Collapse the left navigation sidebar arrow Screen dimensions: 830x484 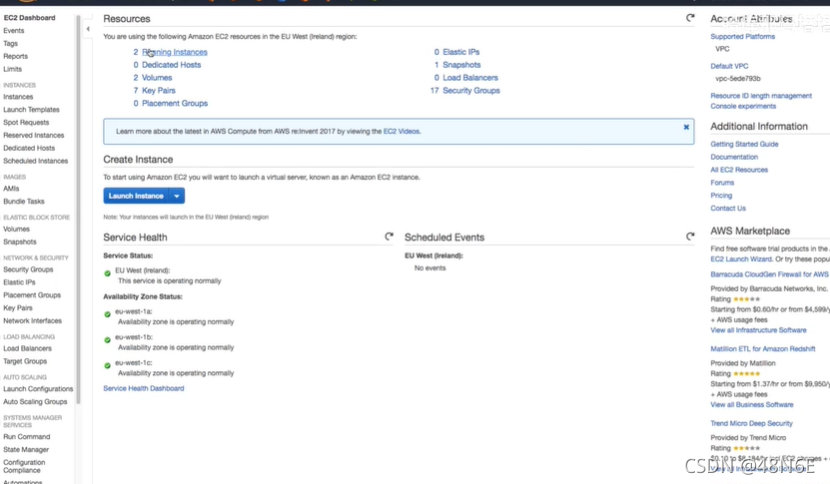coord(88,29)
